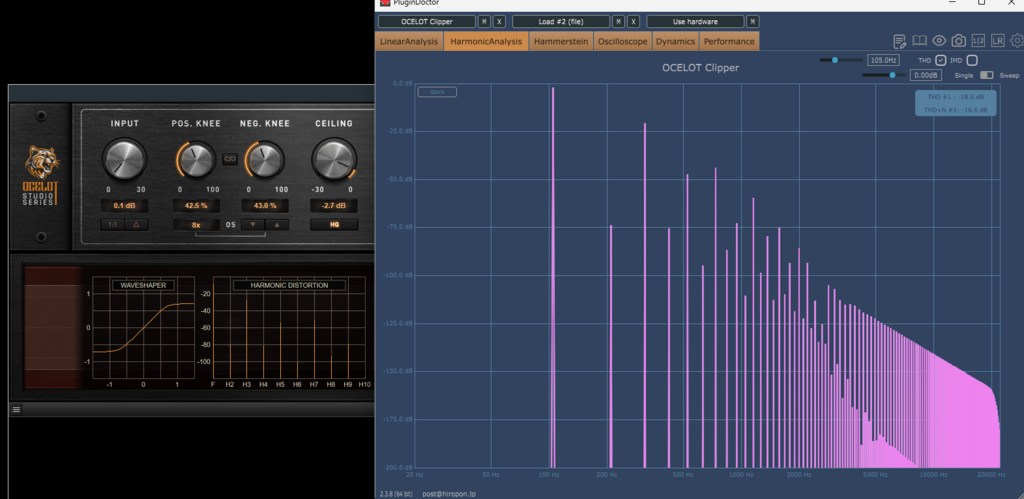Image resolution: width=1024 pixels, height=499 pixels.
Task: Open the OCELOT Clipper plugin slot dropdown
Action: click(x=427, y=22)
